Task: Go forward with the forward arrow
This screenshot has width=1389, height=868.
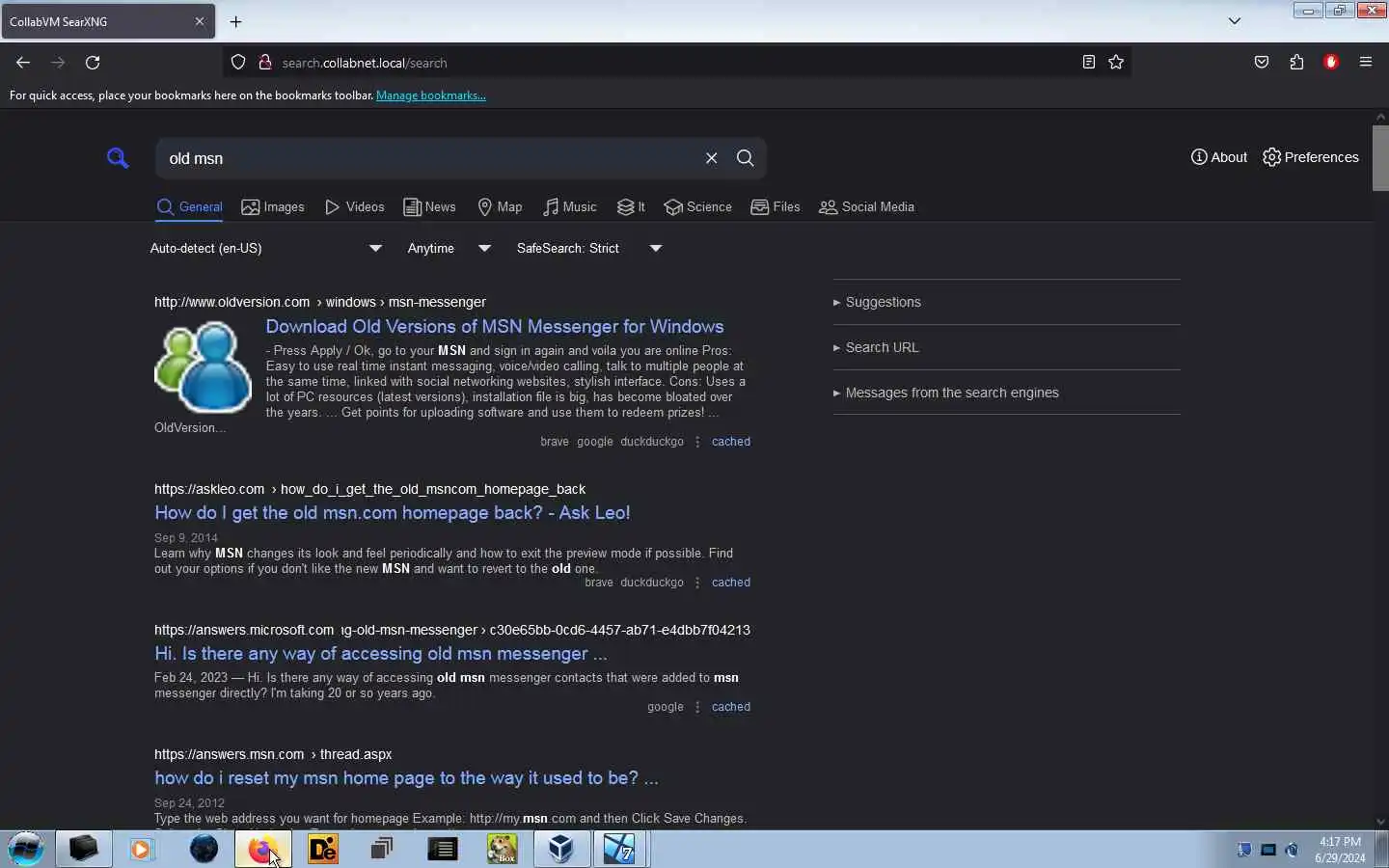Action: point(58,63)
